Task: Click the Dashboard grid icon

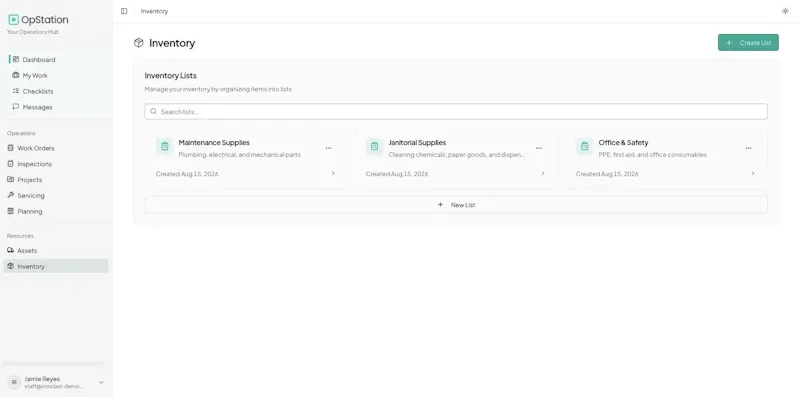Action: pyautogui.click(x=16, y=59)
